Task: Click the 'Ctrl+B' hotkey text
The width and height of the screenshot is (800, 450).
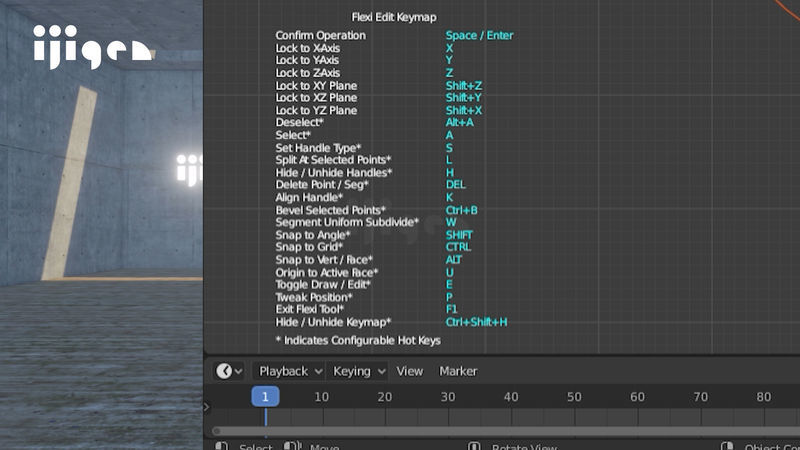Action: [461, 210]
